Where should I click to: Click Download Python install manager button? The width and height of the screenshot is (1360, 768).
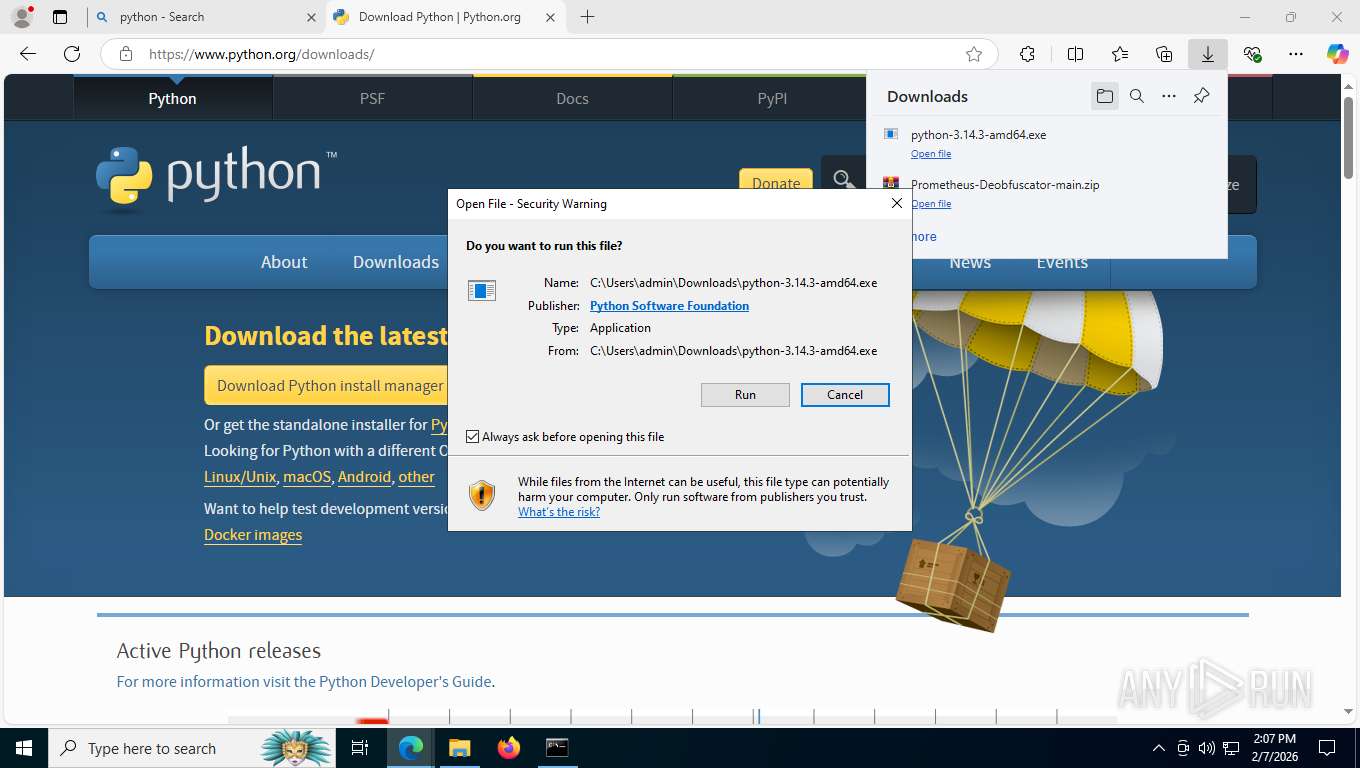326,385
